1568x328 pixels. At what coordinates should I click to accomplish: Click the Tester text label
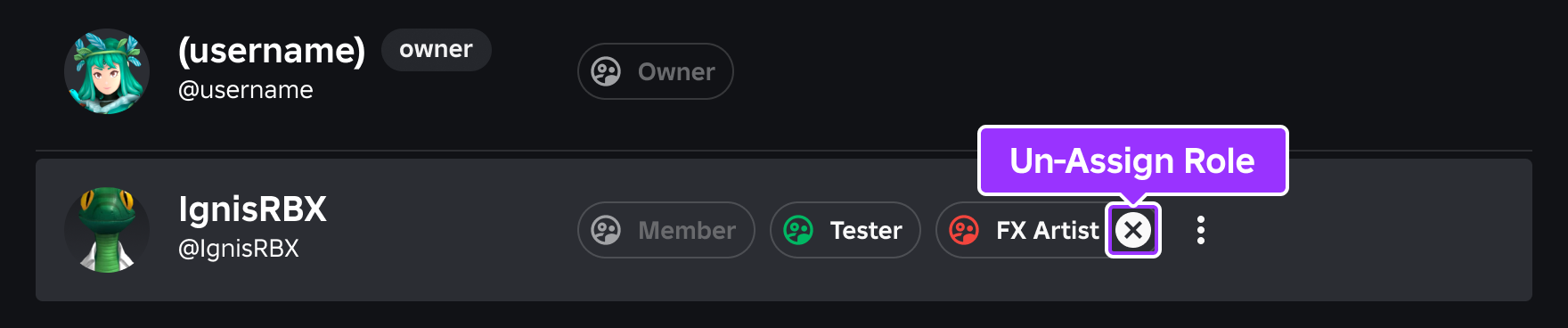tap(866, 230)
